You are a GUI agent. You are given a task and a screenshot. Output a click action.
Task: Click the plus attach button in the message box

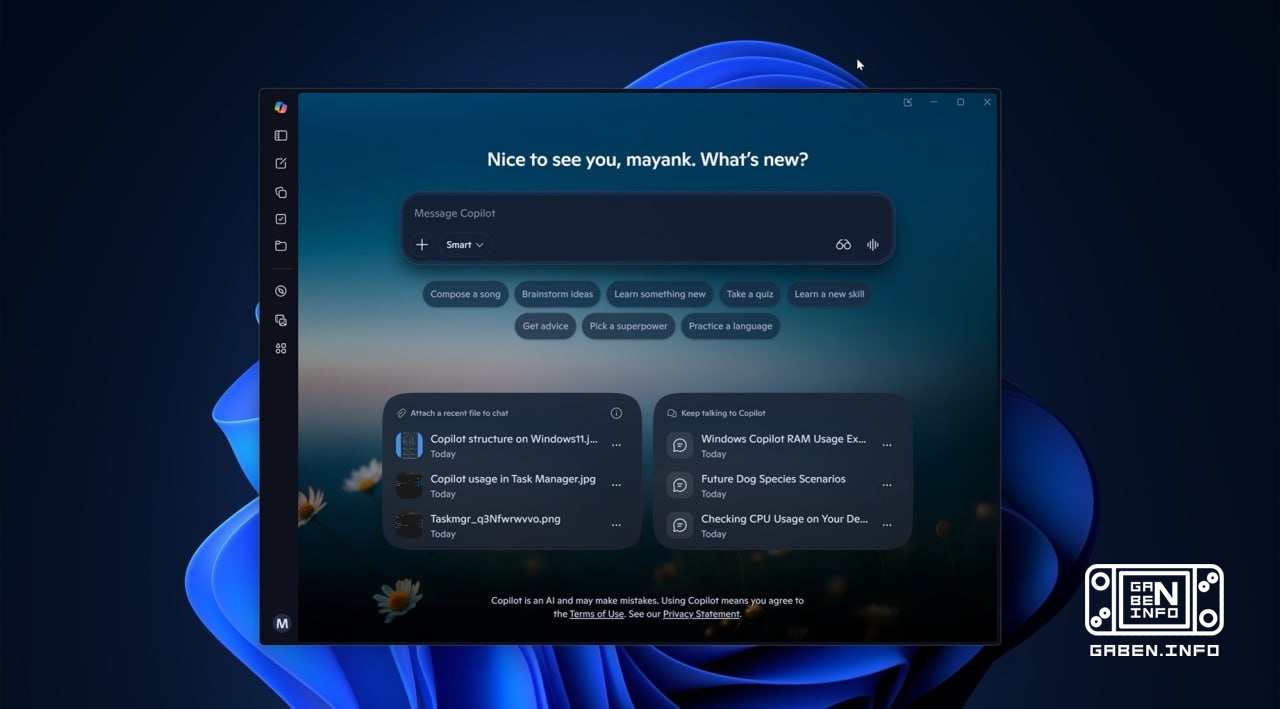(422, 245)
